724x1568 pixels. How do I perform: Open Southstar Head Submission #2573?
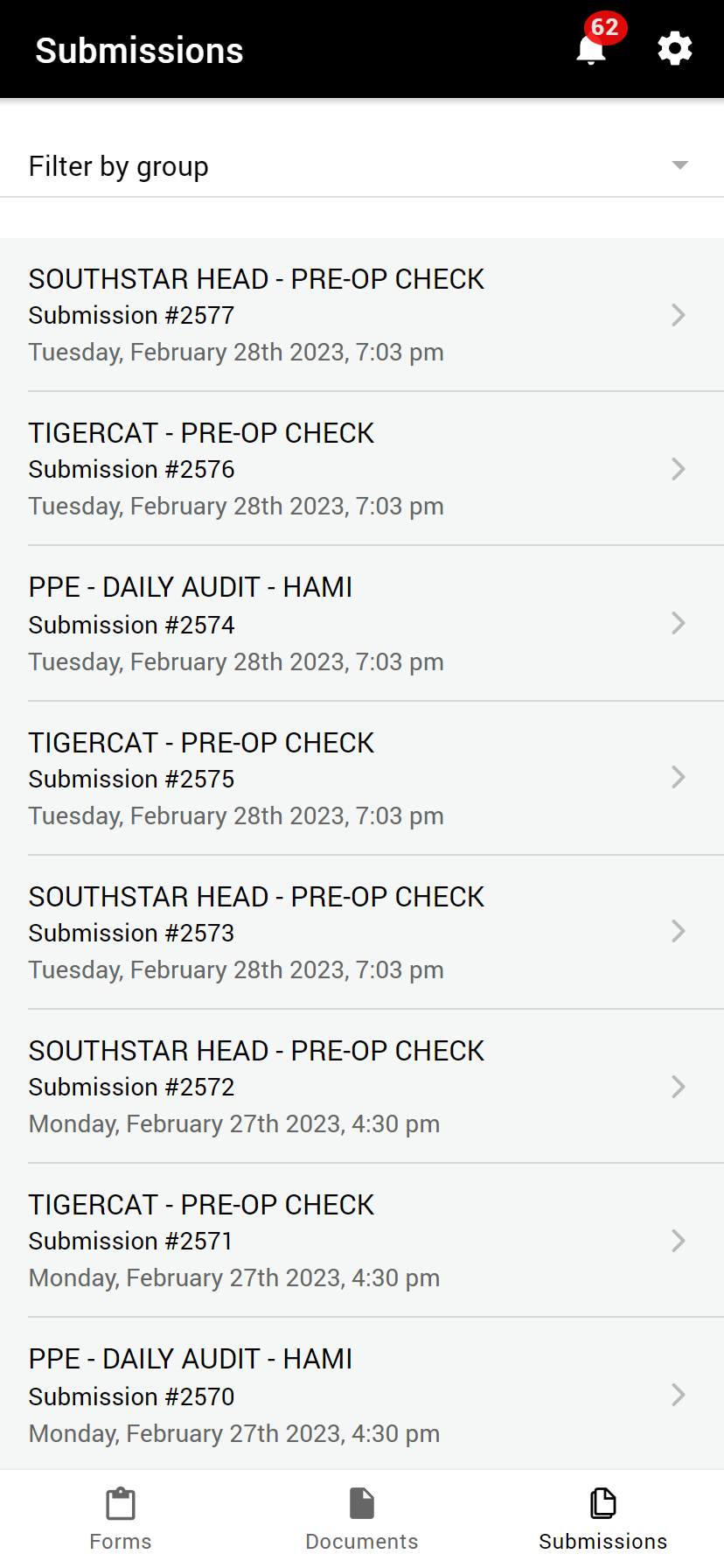pos(362,933)
